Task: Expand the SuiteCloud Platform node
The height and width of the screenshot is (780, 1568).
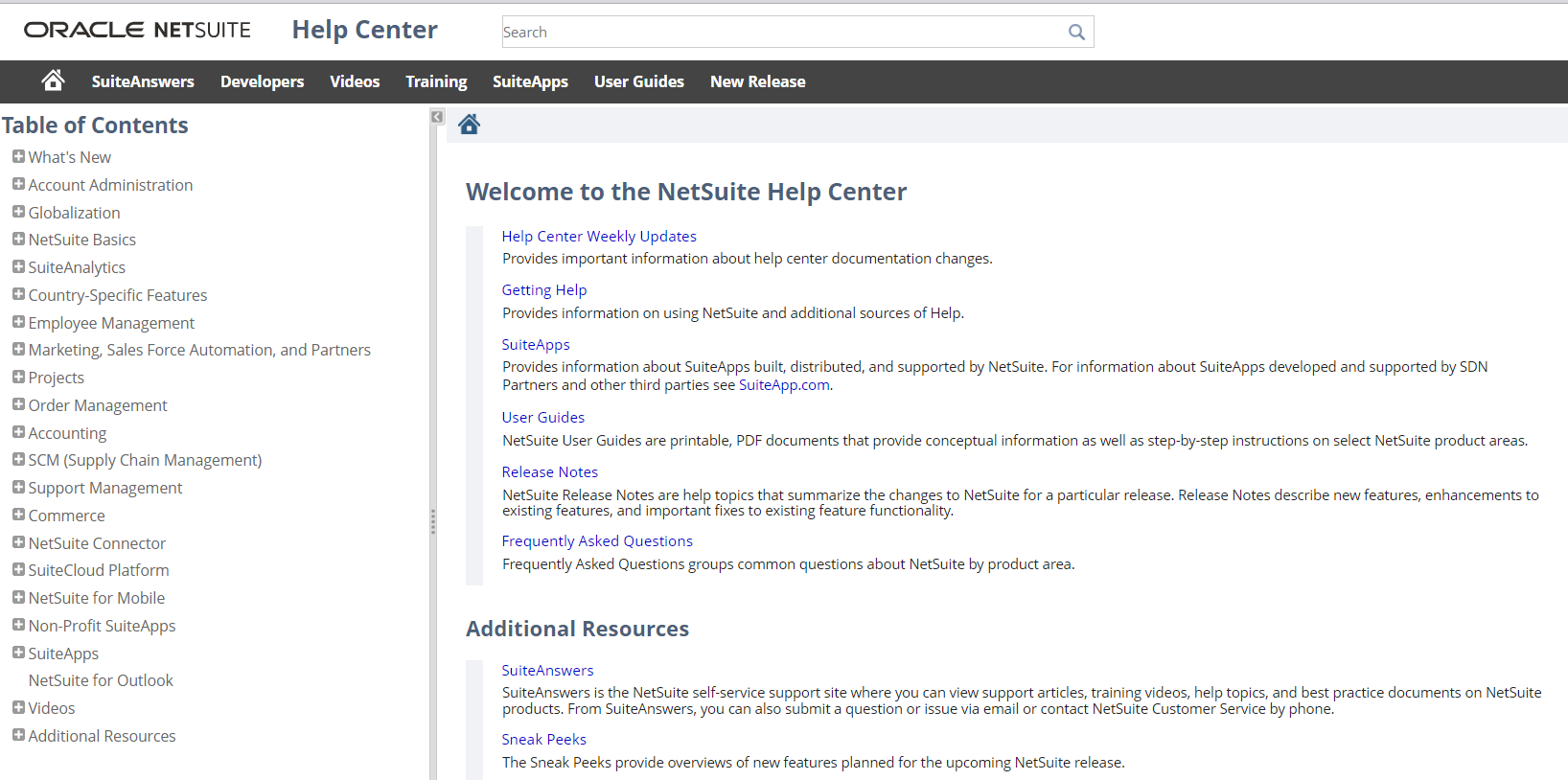Action: coord(18,569)
